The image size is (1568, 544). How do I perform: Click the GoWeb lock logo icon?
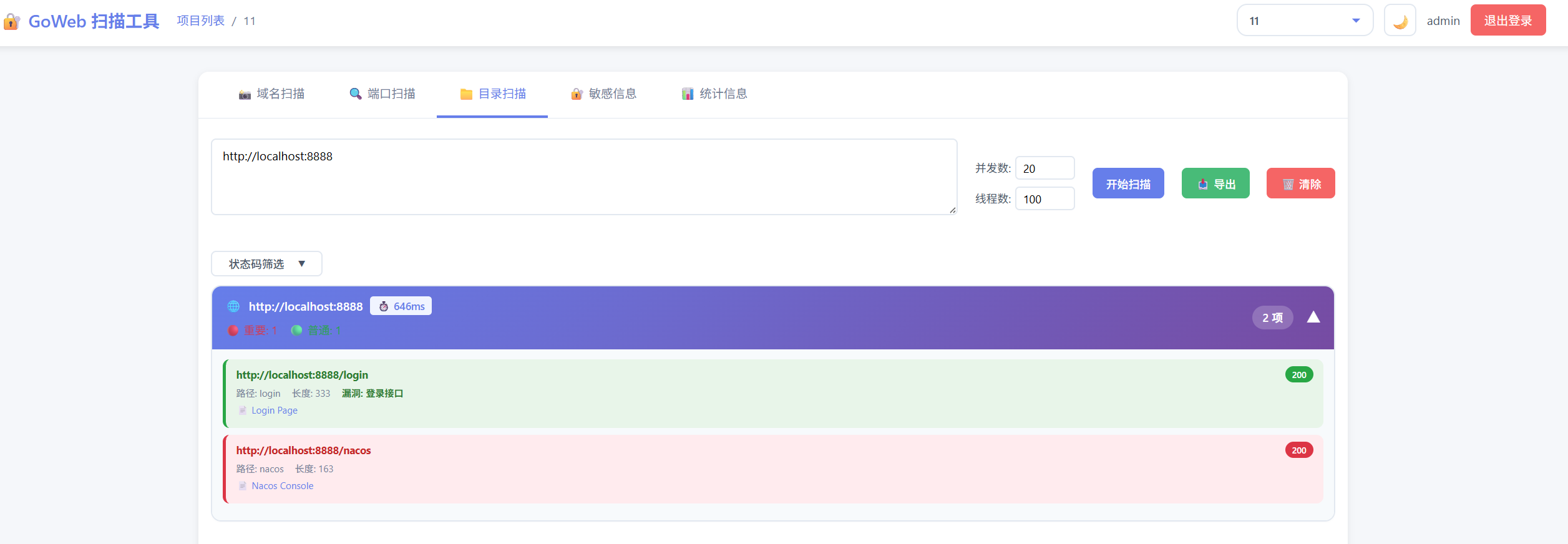click(x=12, y=22)
